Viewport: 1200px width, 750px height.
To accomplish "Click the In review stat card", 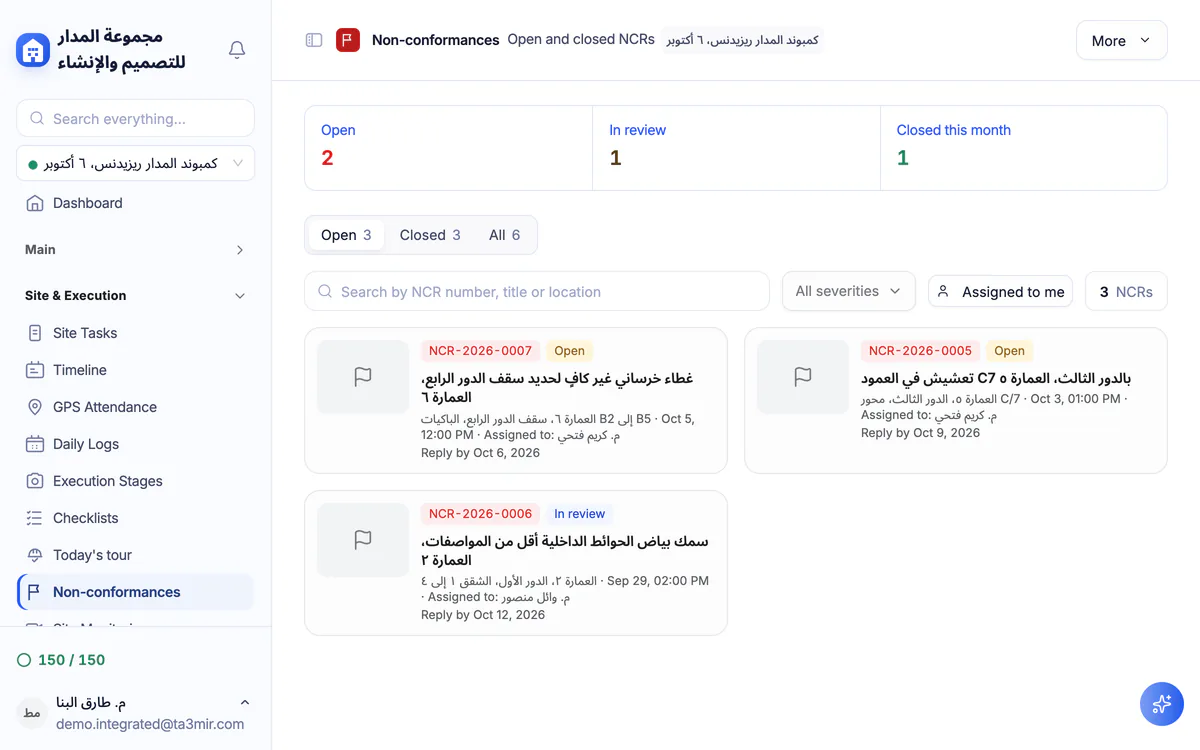I will (x=736, y=148).
